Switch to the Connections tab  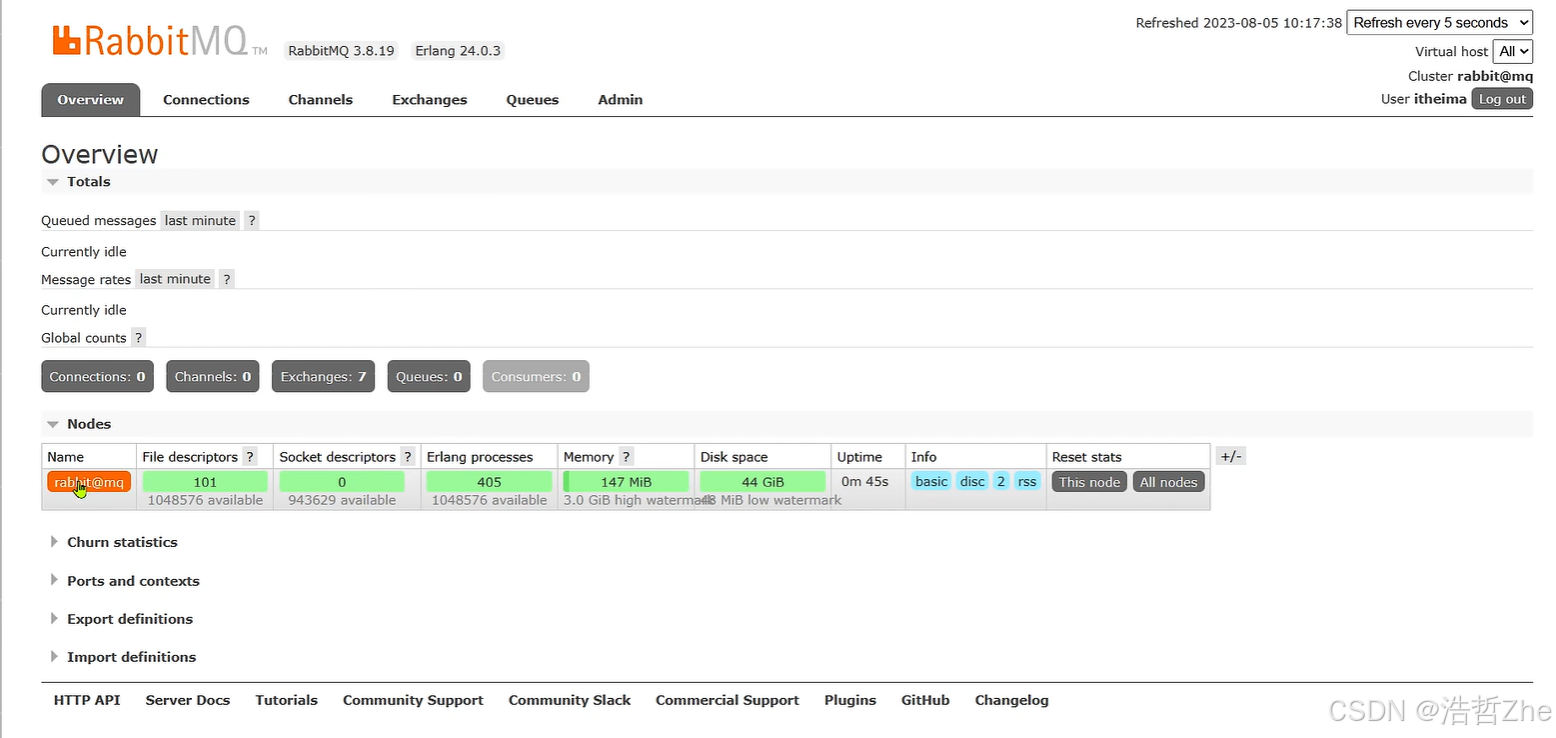(206, 100)
